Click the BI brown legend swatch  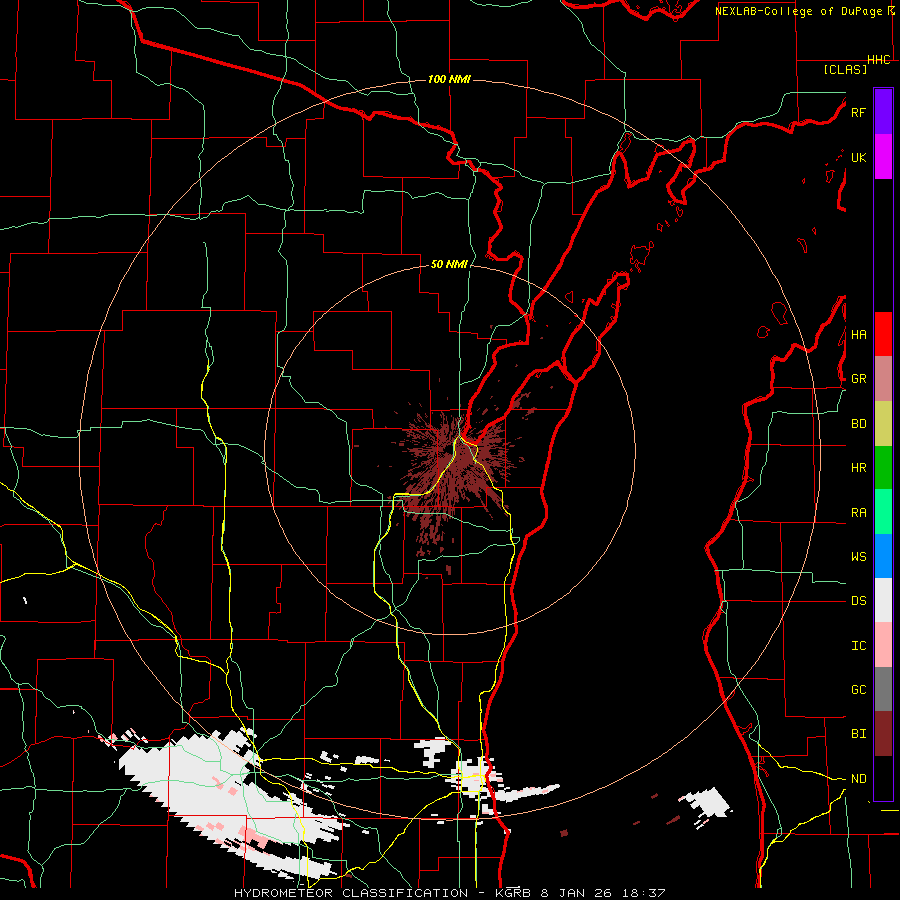pos(883,734)
